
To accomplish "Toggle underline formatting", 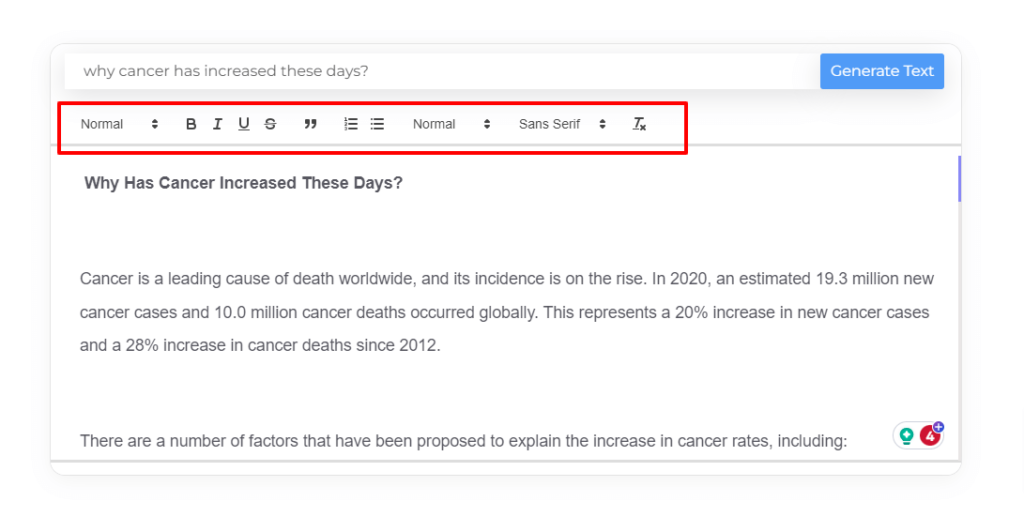I will [244, 124].
